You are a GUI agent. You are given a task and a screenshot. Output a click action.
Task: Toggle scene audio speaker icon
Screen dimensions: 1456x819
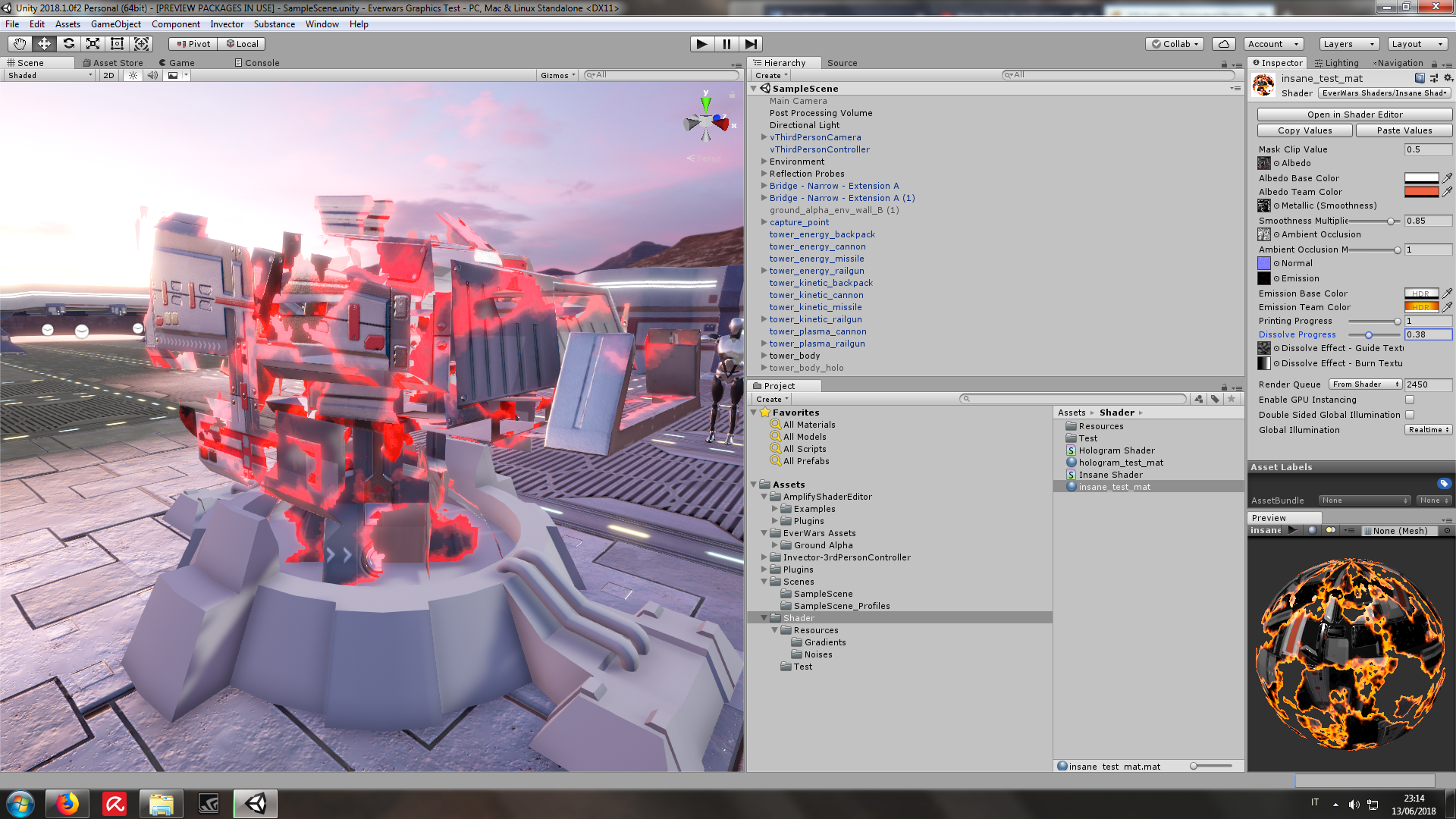(152, 75)
